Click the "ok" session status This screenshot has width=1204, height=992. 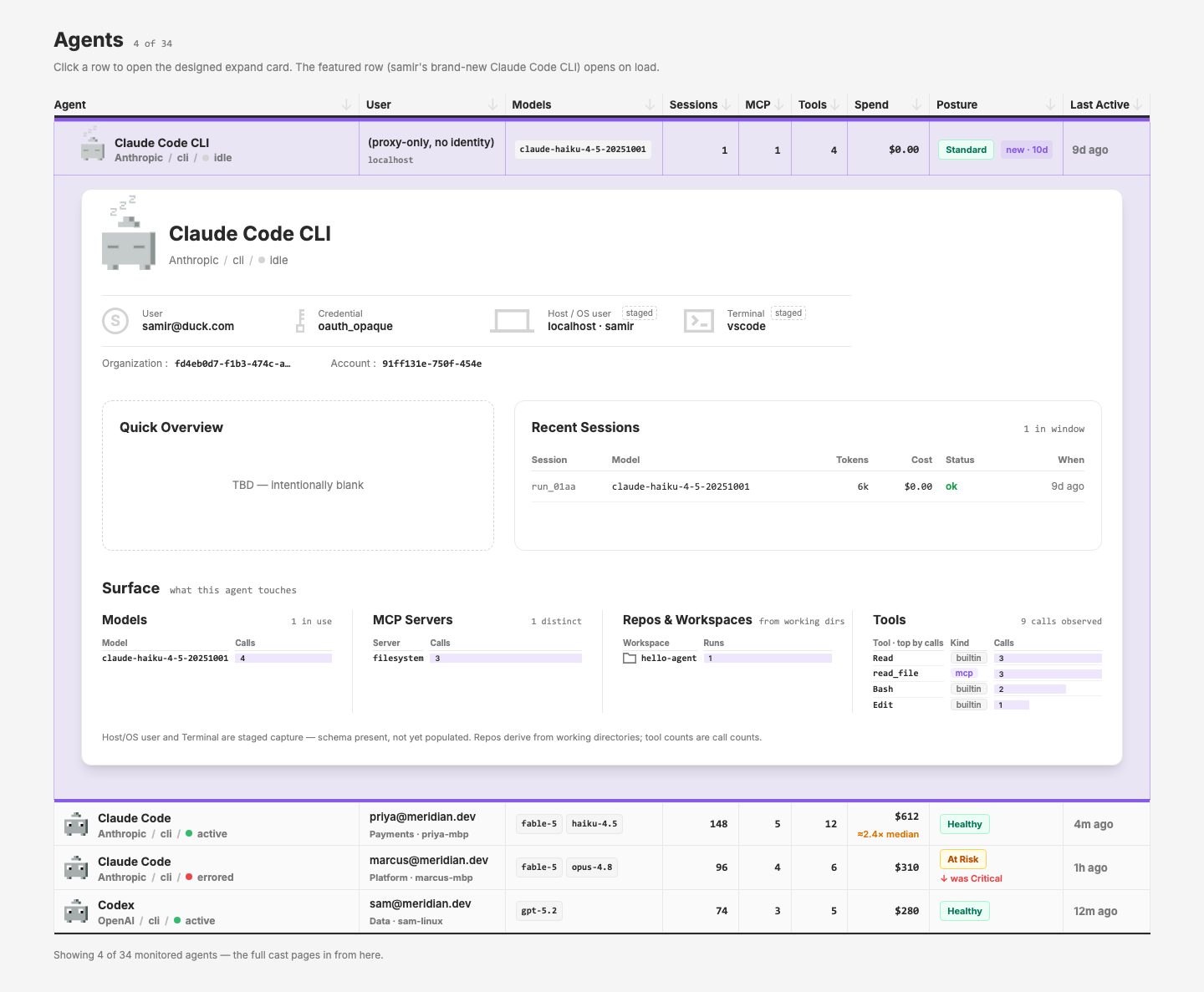click(951, 486)
